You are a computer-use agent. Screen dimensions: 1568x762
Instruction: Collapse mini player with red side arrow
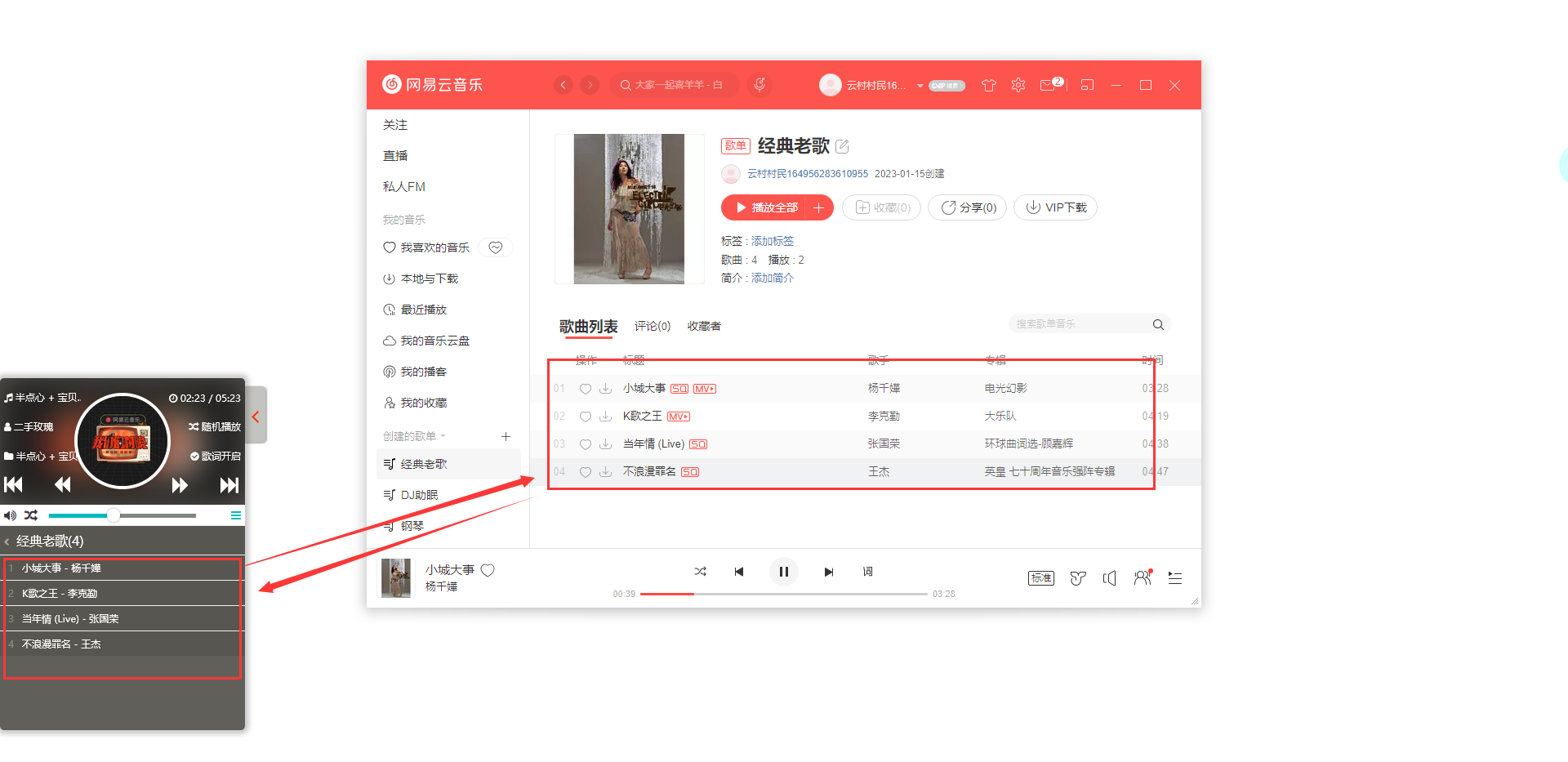[256, 417]
